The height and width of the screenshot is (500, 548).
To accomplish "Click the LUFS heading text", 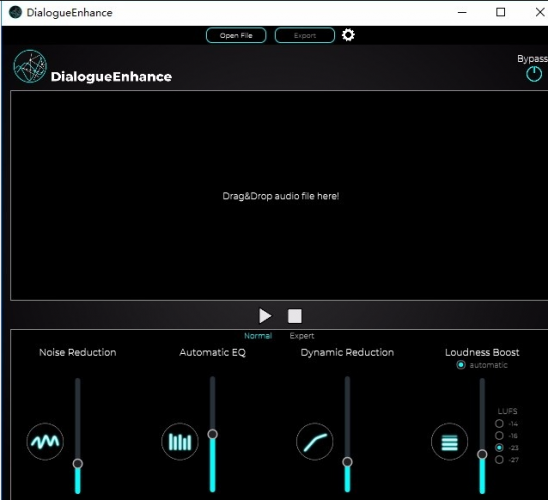I will 507,411.
